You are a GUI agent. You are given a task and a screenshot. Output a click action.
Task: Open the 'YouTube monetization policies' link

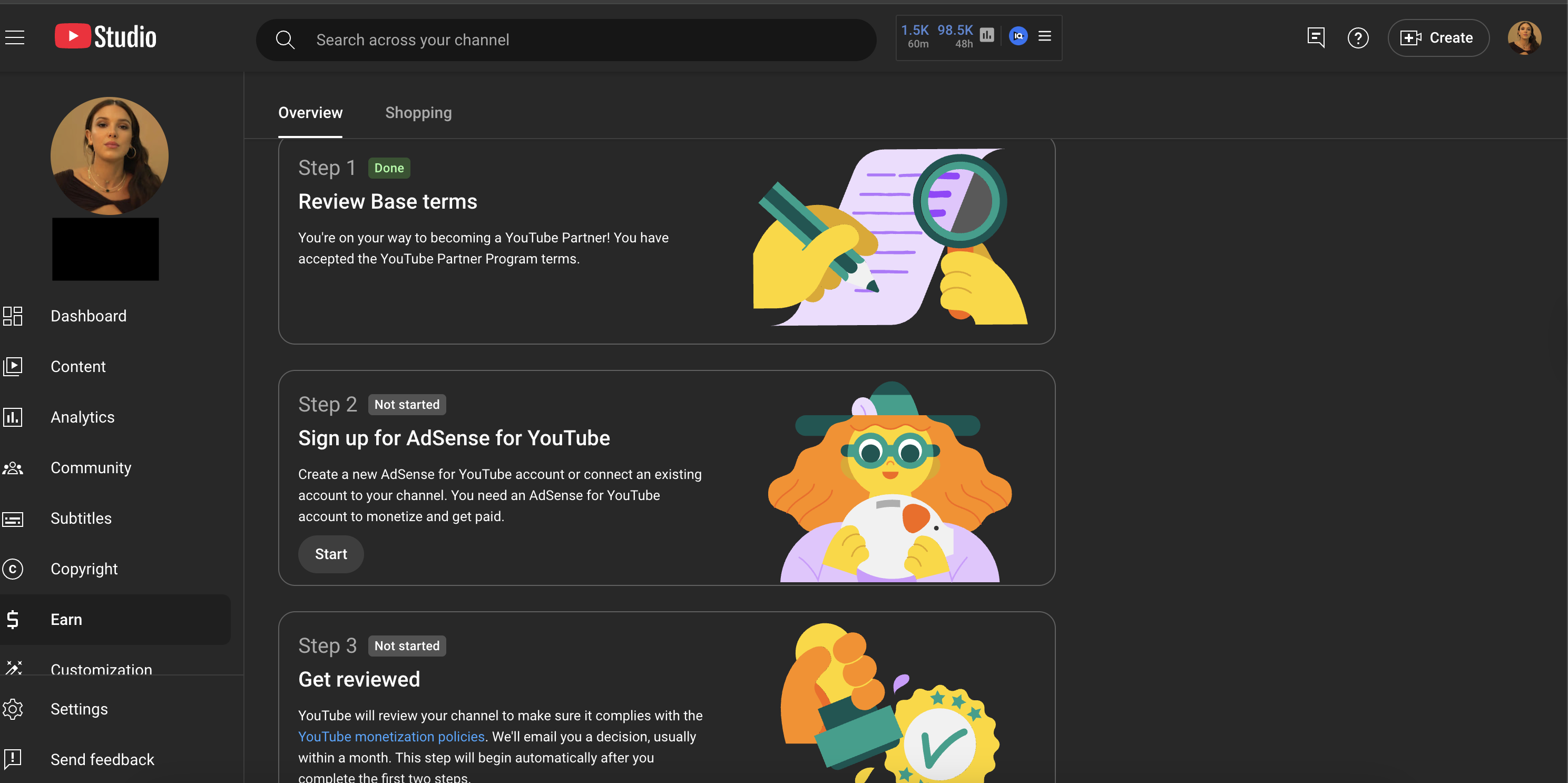[x=391, y=737]
